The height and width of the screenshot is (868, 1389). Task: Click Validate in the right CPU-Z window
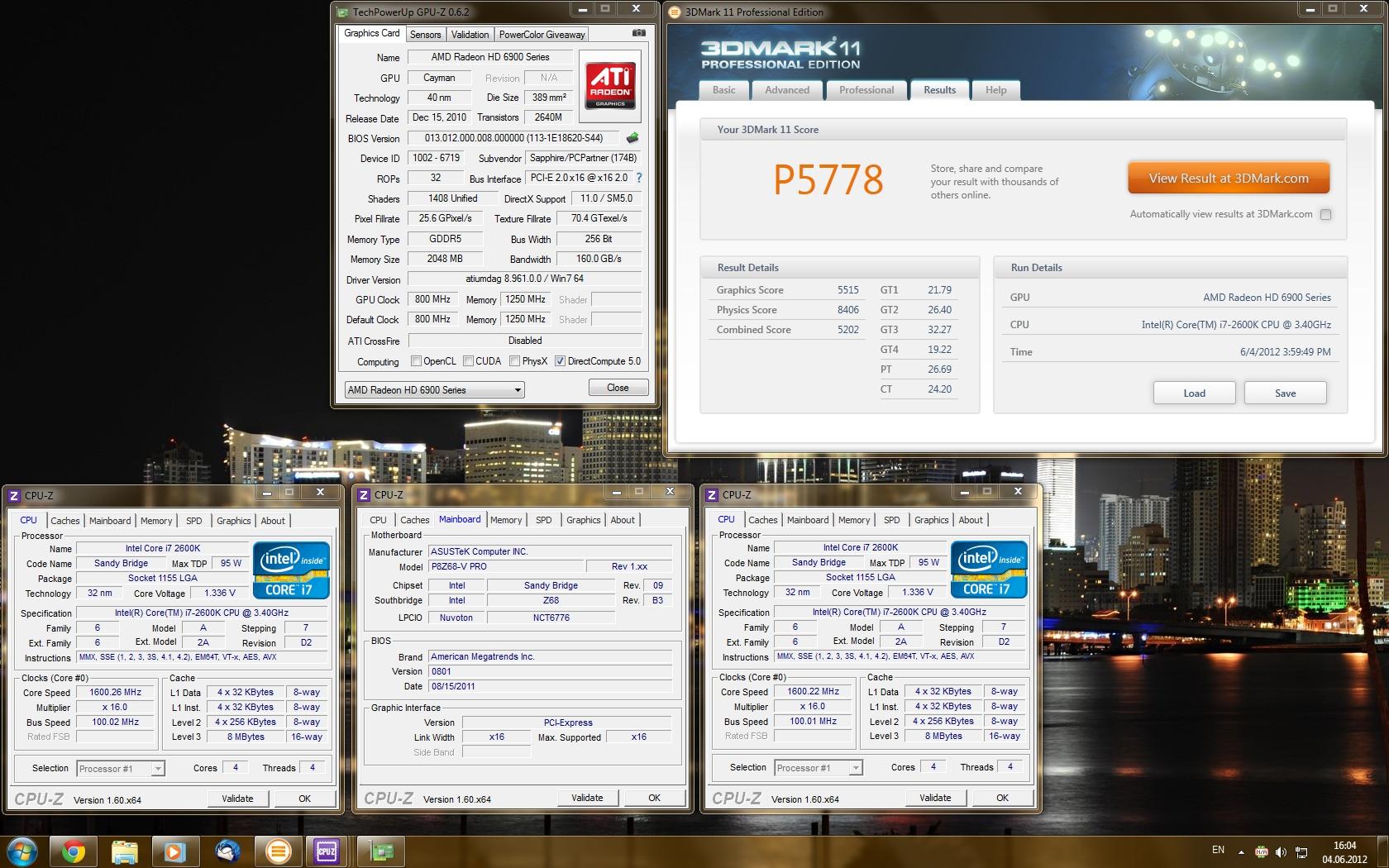tap(935, 798)
